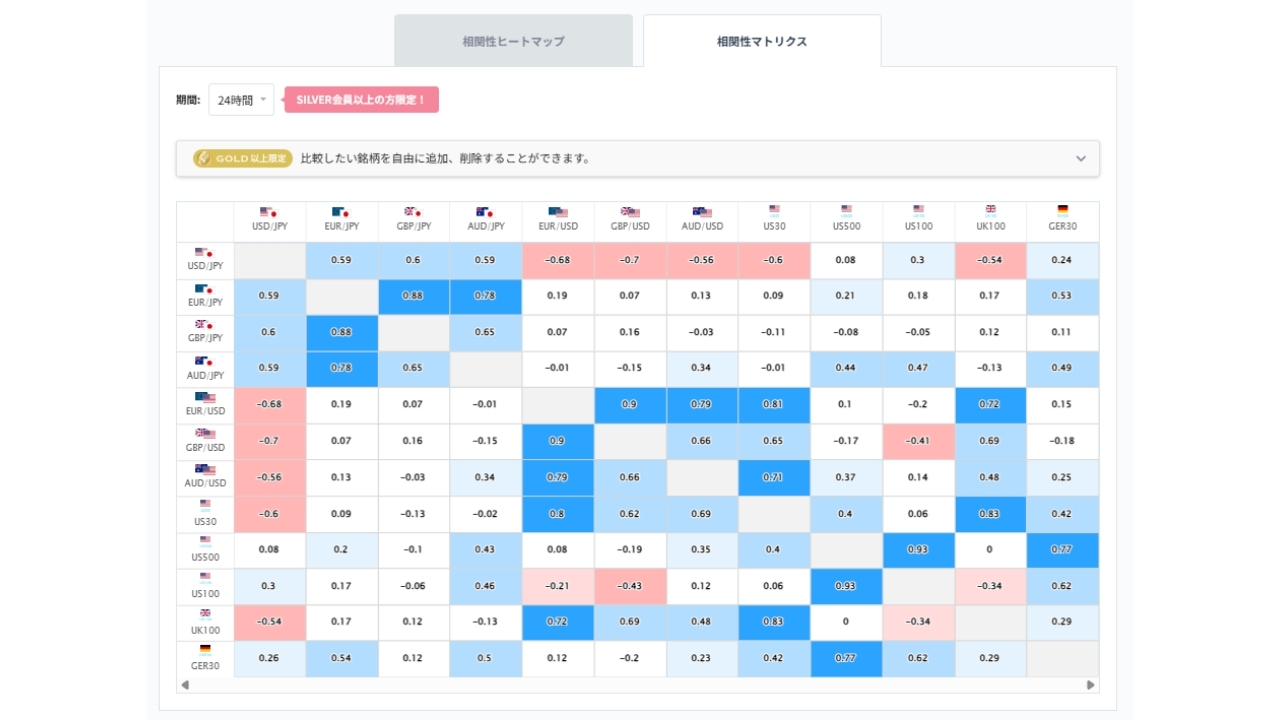Click the GBP/USD flag icon in column header
This screenshot has width=1280, height=720.
tap(630, 212)
